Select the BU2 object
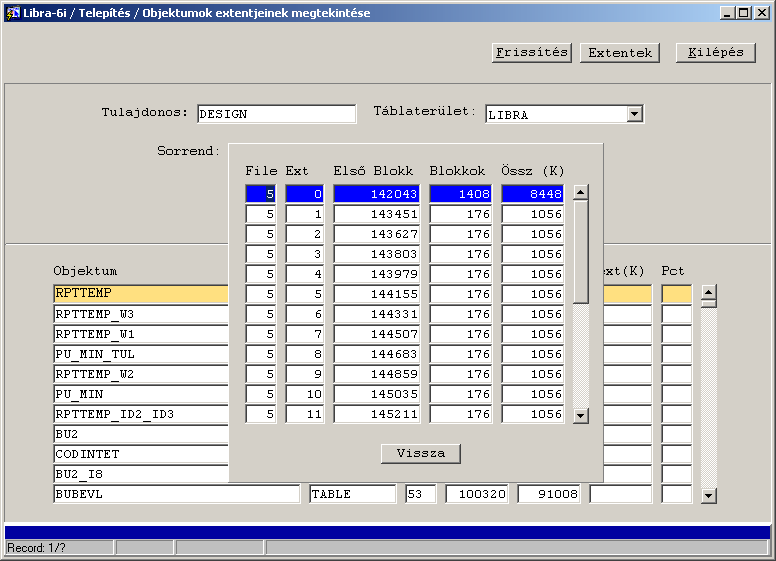This screenshot has width=776, height=561. pos(141,434)
